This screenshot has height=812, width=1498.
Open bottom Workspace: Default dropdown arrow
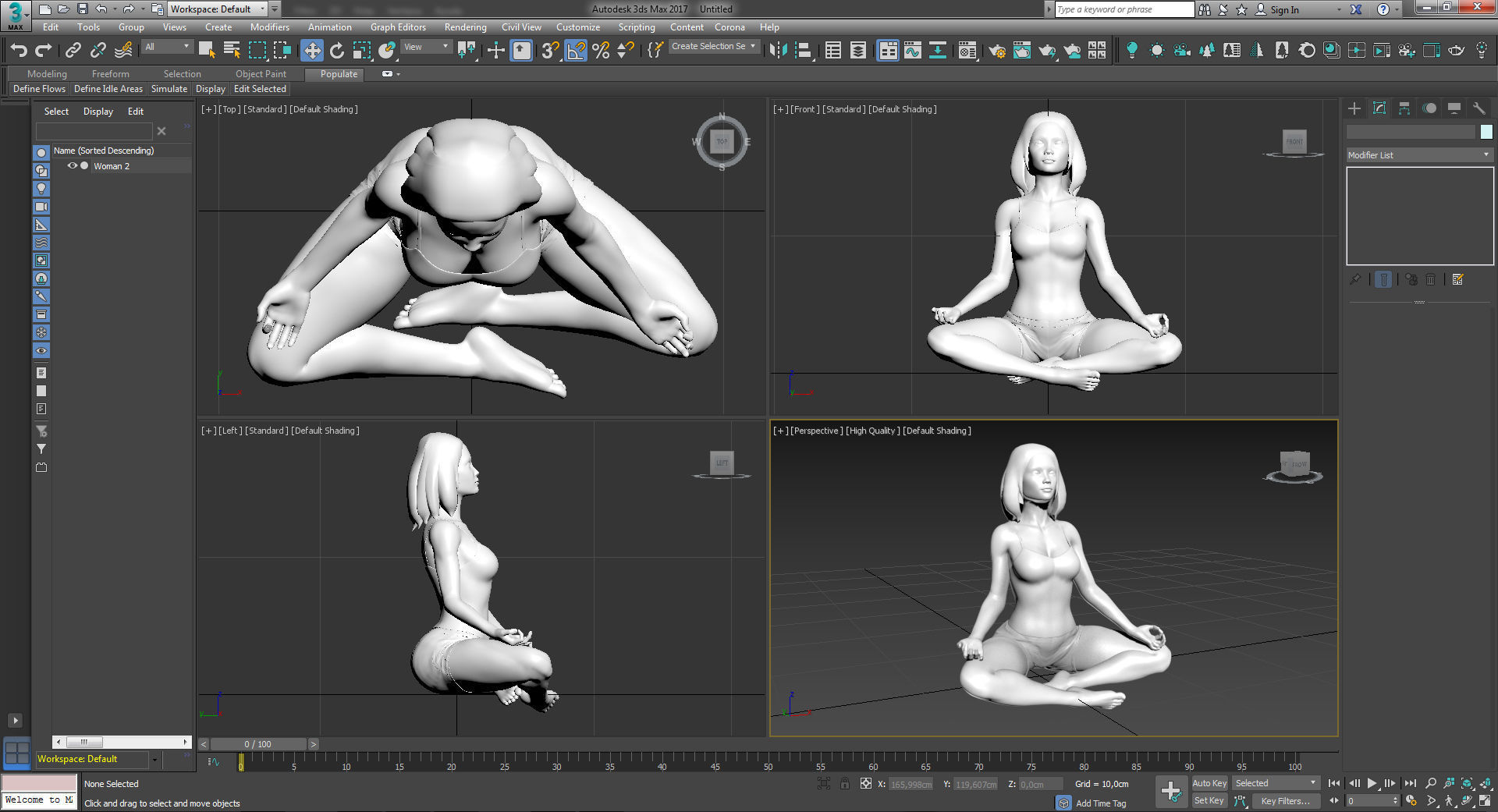click(154, 760)
